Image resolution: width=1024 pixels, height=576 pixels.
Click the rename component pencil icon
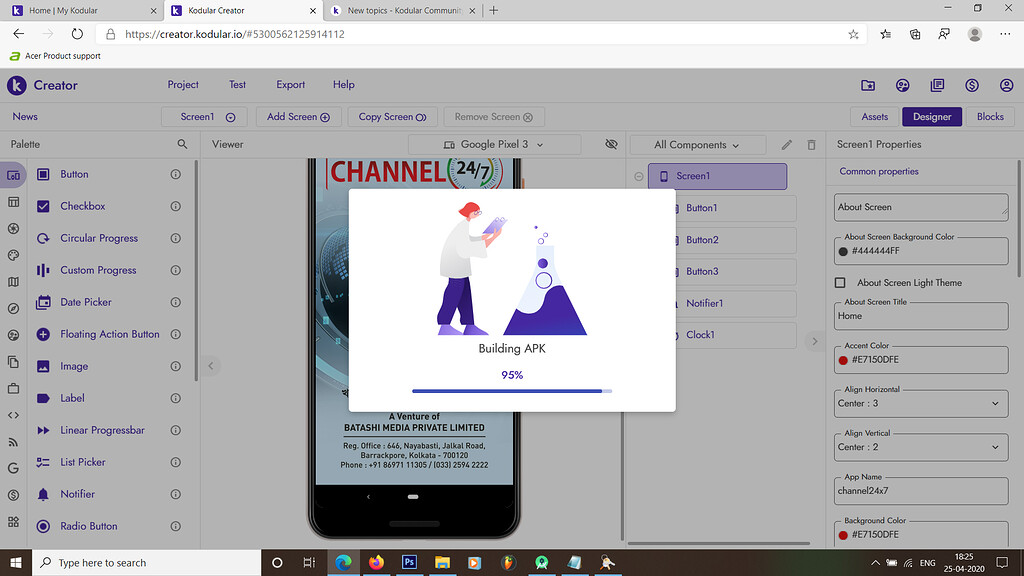tap(787, 145)
